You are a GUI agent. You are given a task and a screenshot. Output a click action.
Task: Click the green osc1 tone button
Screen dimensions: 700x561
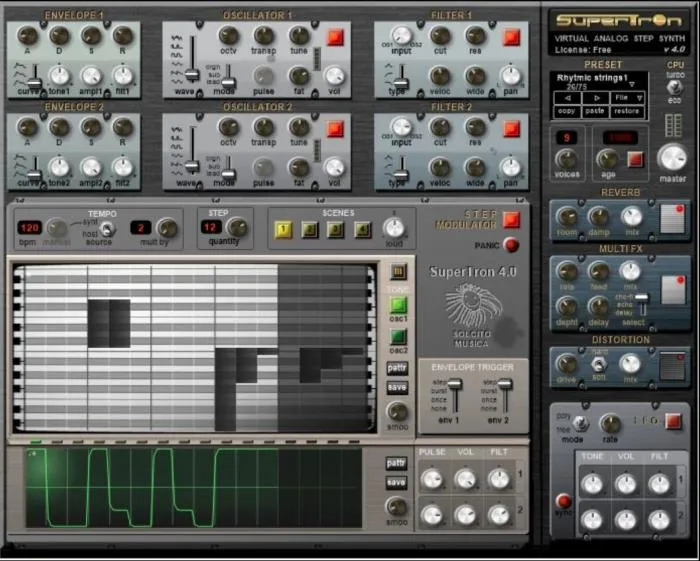(398, 305)
